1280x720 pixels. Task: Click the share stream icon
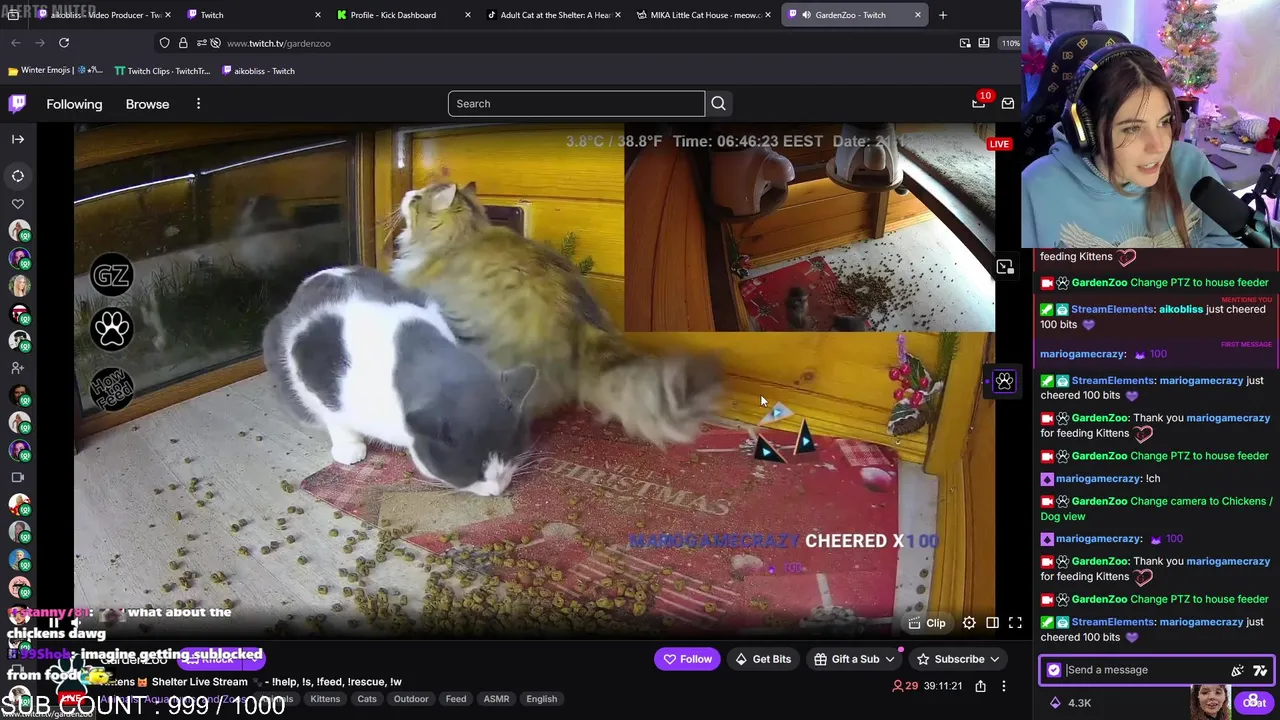980,686
